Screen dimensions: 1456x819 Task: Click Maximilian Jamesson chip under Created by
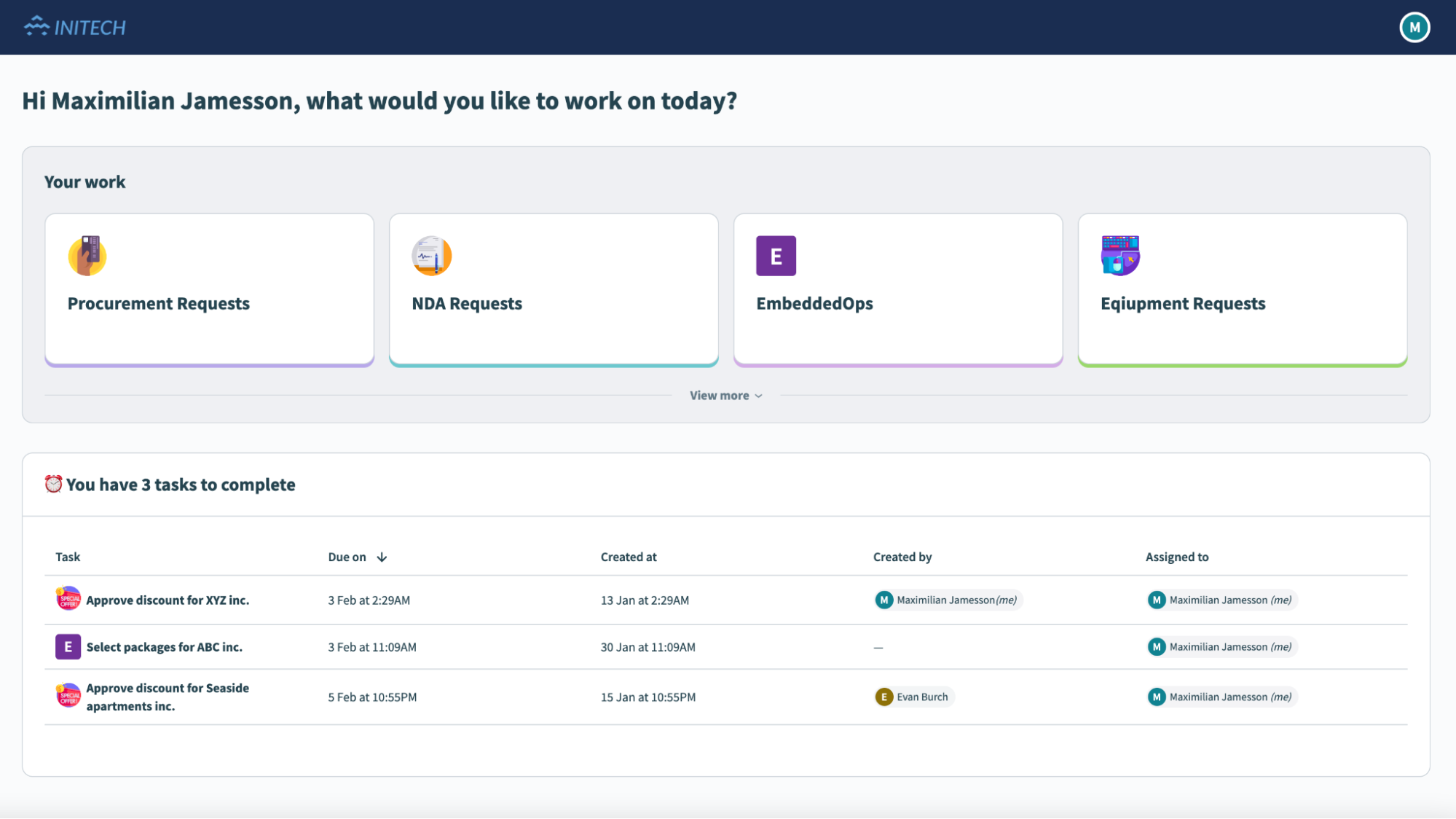point(948,600)
